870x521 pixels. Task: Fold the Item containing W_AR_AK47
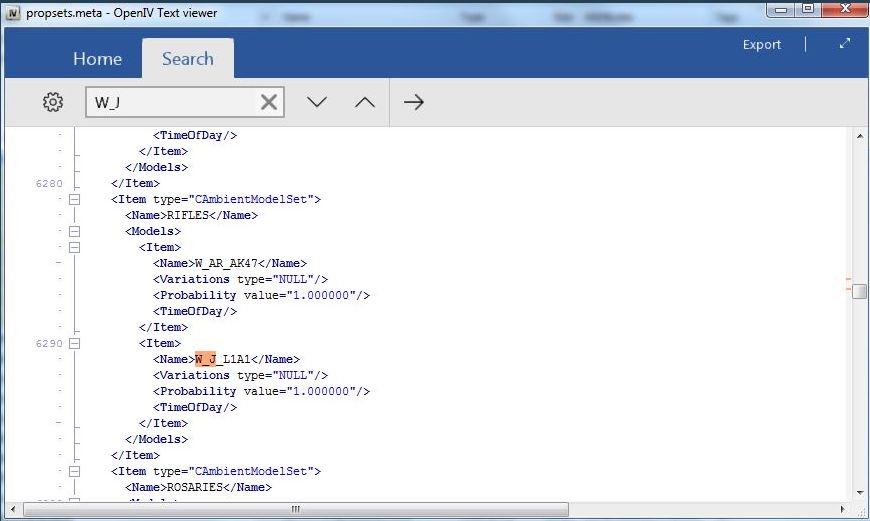(x=74, y=247)
